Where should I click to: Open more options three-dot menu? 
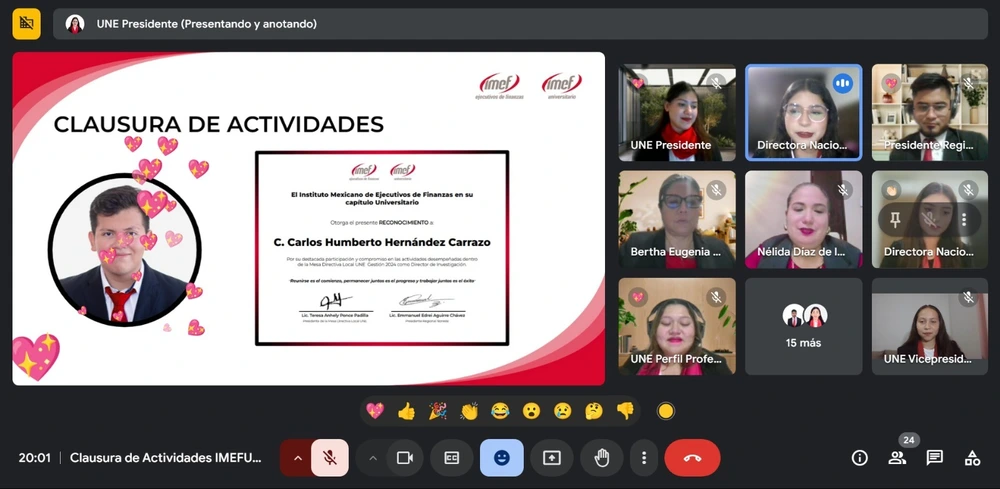tap(644, 458)
